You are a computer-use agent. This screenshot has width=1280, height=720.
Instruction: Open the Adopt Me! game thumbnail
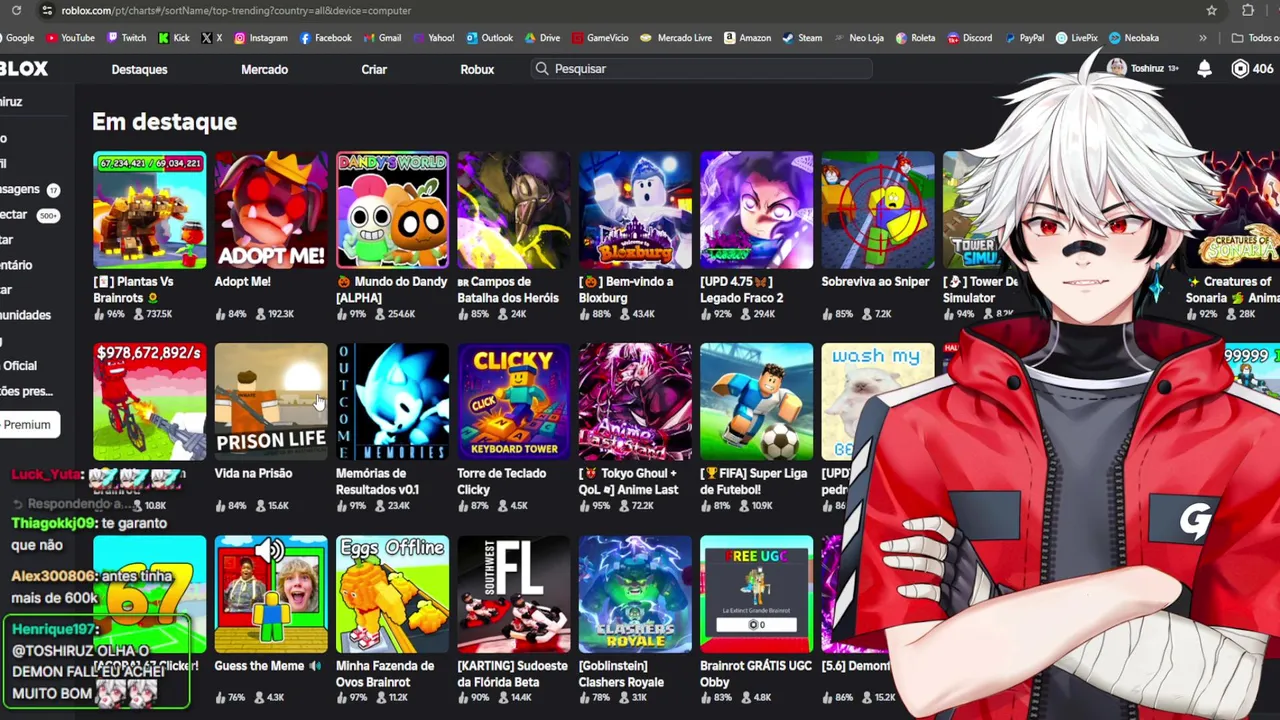click(x=271, y=210)
